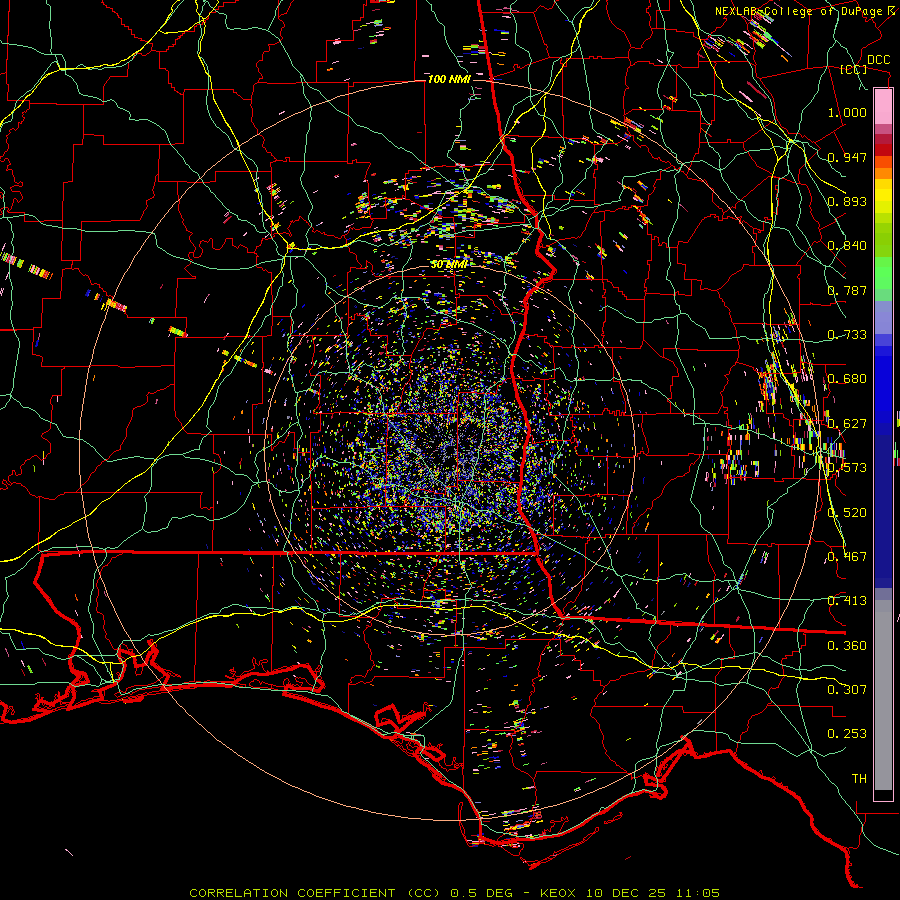Click the 0.467 scale value
The width and height of the screenshot is (900, 900).
point(847,557)
